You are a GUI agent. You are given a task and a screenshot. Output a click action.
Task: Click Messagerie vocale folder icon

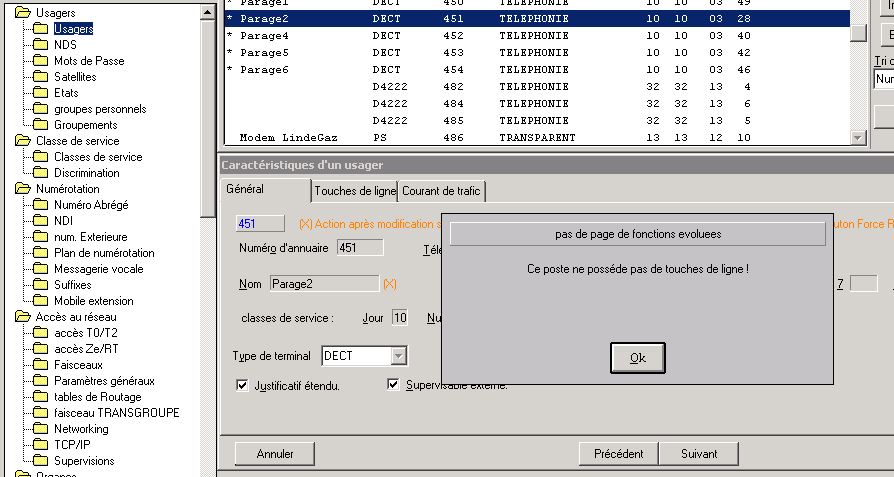(x=40, y=268)
